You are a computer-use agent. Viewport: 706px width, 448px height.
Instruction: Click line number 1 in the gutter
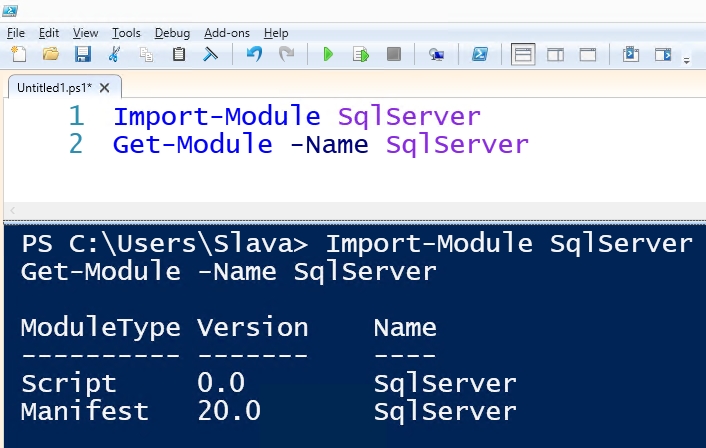pos(76,116)
